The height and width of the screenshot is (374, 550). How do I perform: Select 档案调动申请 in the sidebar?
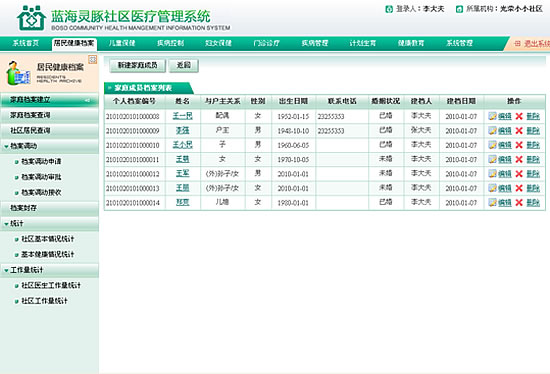point(41,162)
